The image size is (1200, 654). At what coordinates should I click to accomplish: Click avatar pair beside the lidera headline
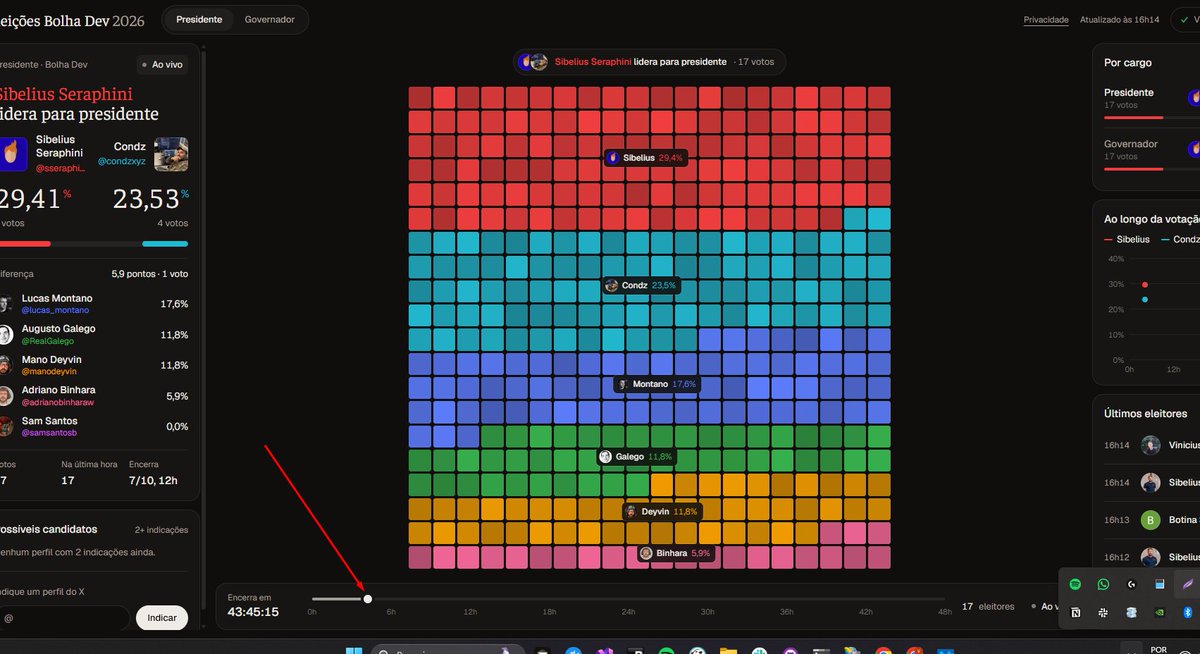pos(535,62)
